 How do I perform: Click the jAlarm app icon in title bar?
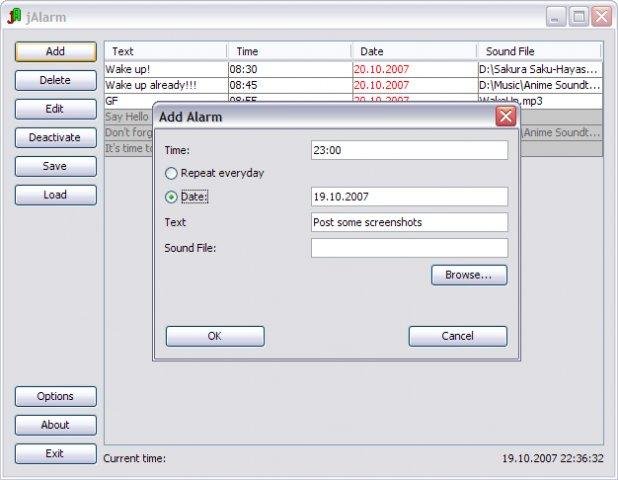(14, 17)
